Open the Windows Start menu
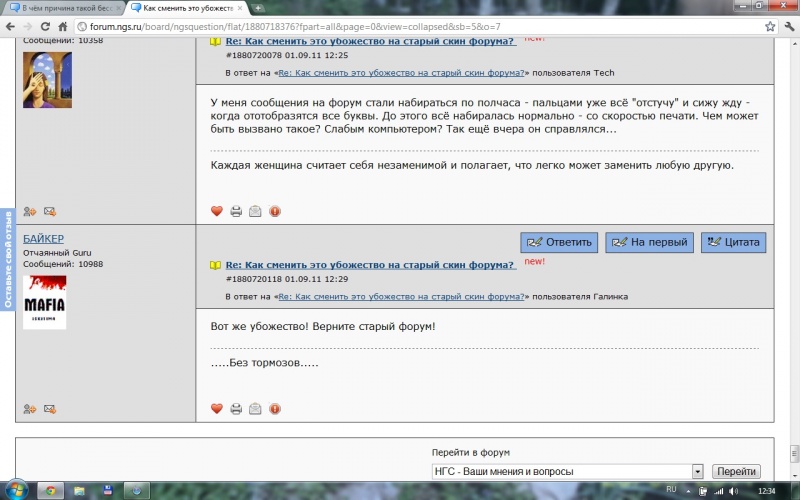Viewport: 800px width, 500px height. coord(14,491)
